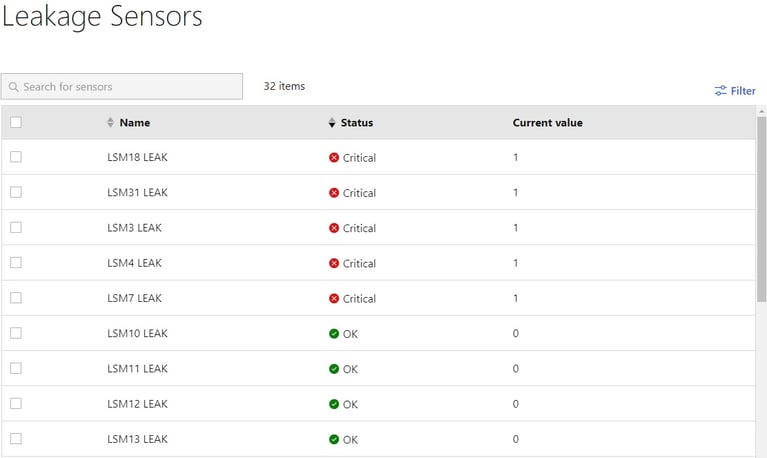Open the Filter options
The image size is (767, 458).
point(742,91)
